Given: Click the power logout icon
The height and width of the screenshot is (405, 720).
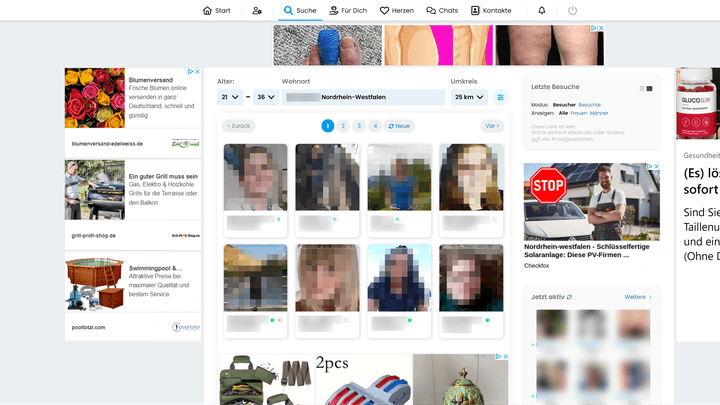Looking at the screenshot, I should (573, 11).
